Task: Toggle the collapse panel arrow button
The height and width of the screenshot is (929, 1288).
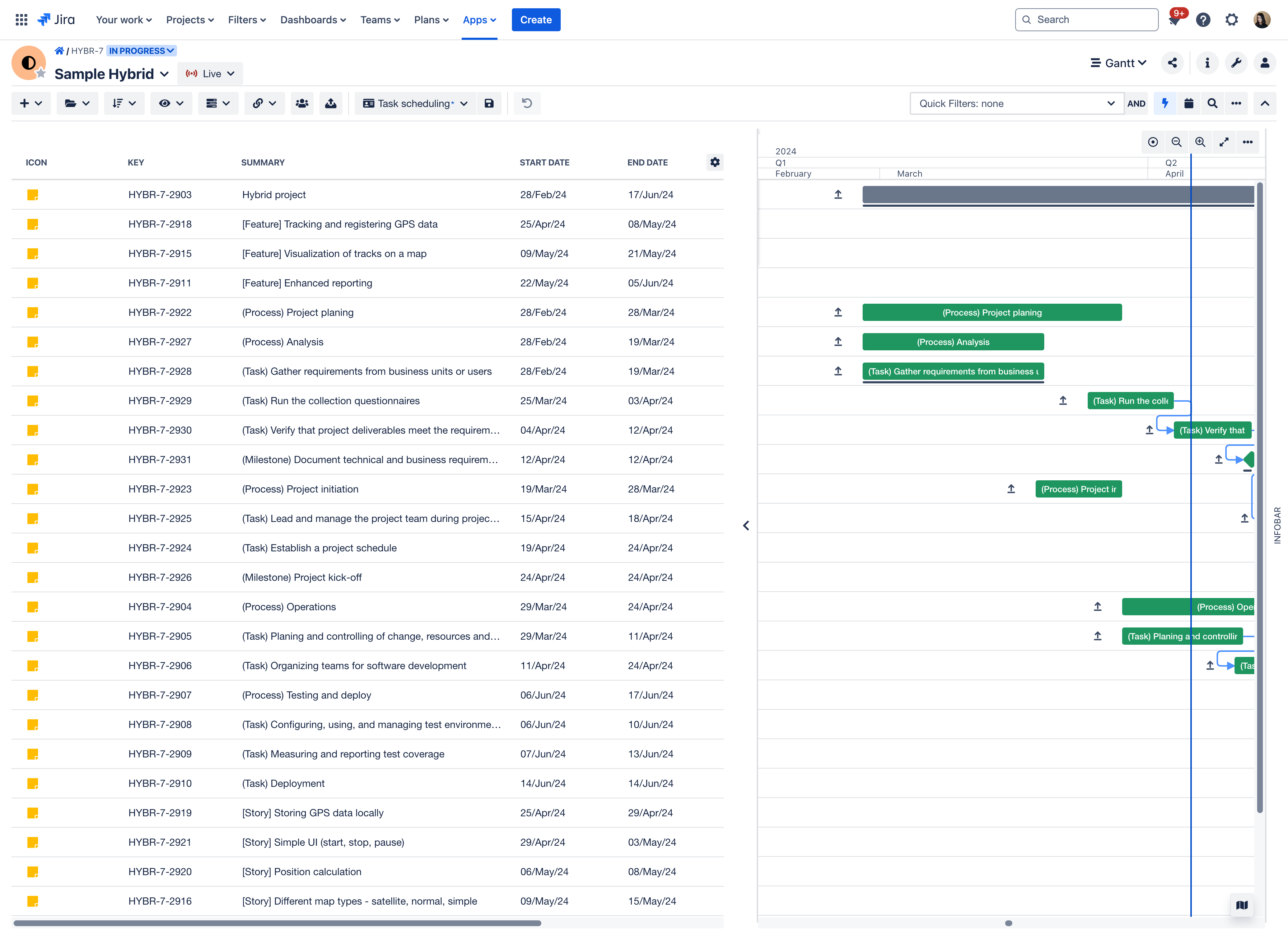Action: [x=745, y=524]
